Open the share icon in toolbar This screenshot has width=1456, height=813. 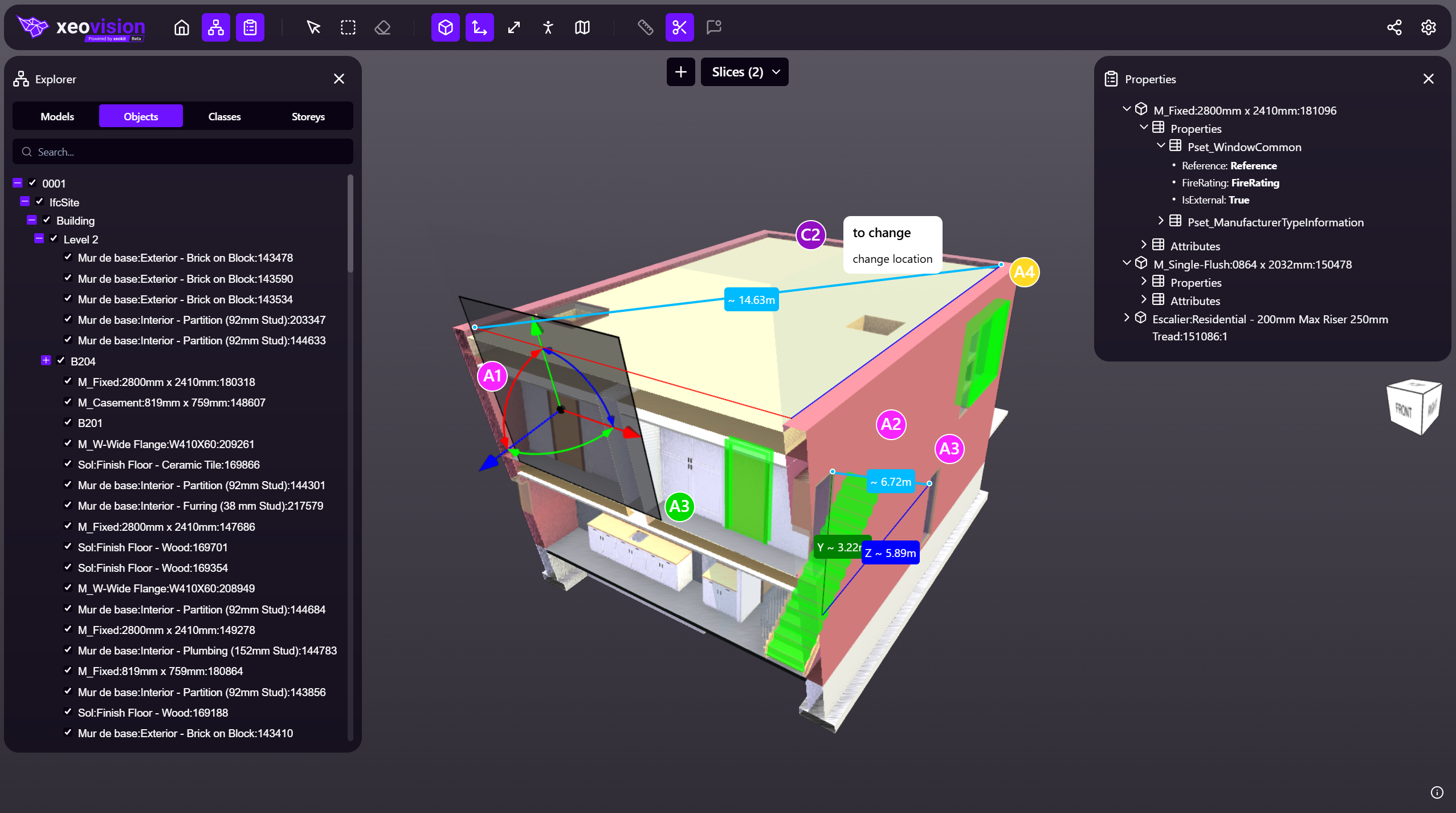click(1394, 27)
